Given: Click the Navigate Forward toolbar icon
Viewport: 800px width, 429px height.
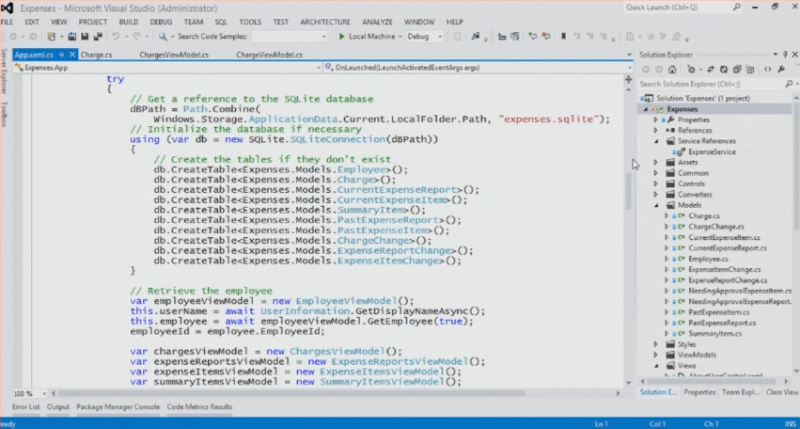Looking at the screenshot, I should 33,36.
